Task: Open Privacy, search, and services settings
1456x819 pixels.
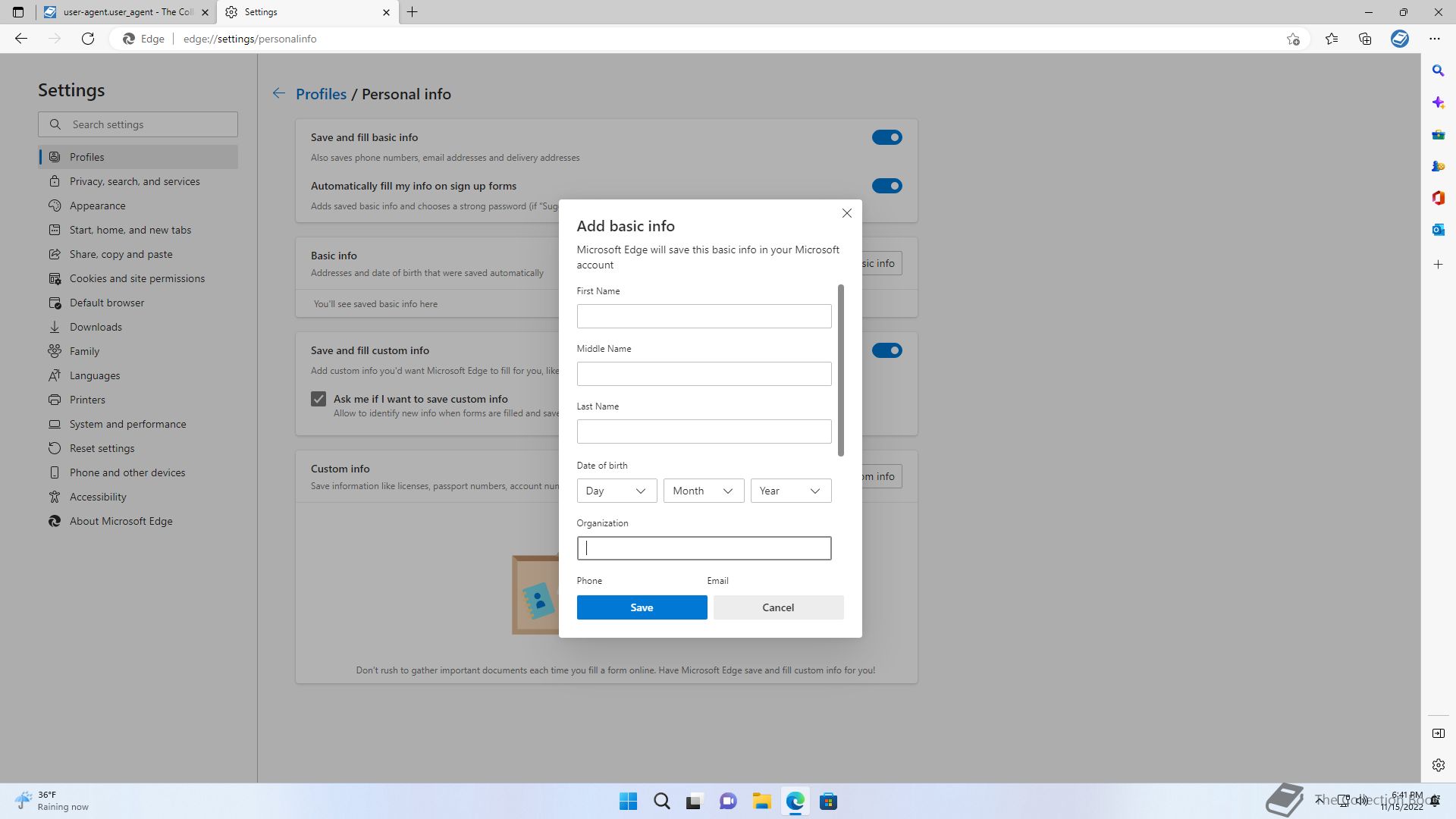Action: point(134,181)
